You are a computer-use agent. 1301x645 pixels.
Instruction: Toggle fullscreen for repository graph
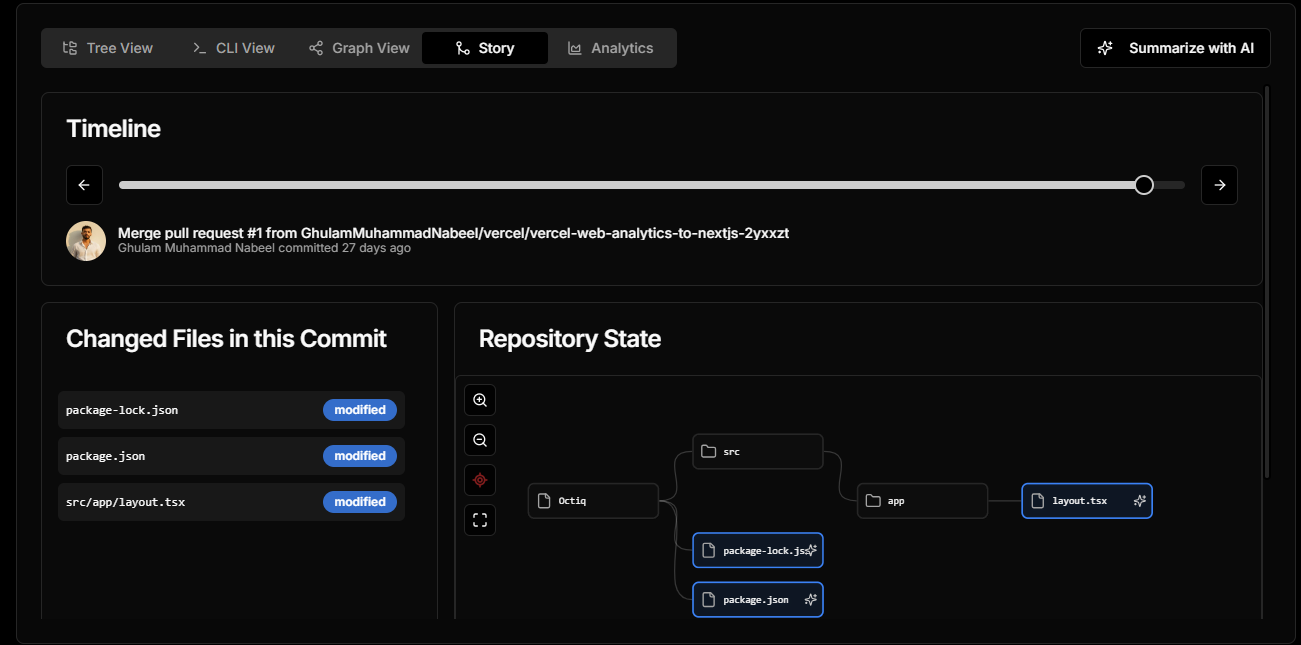point(480,520)
